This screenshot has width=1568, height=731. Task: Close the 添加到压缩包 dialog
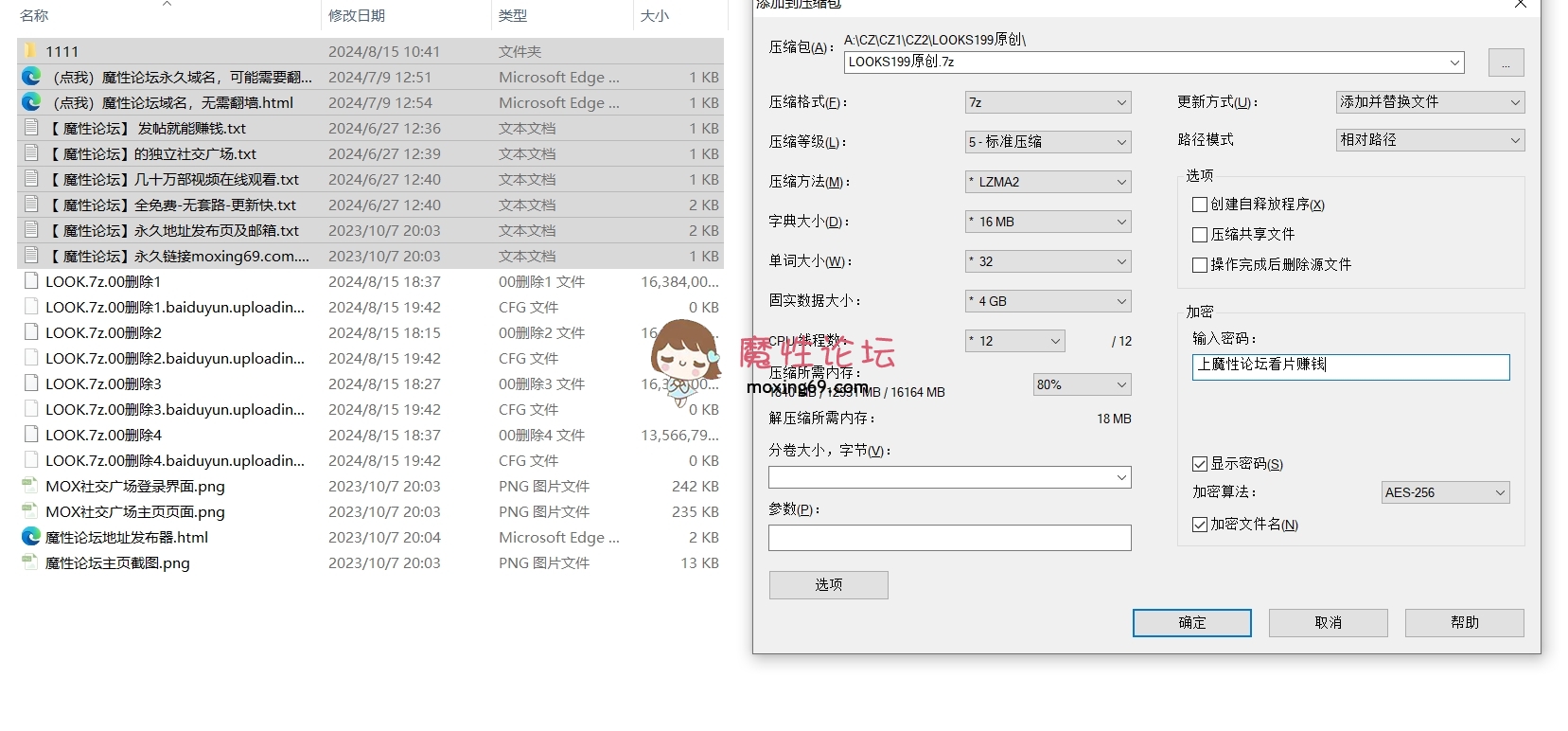point(1521,5)
